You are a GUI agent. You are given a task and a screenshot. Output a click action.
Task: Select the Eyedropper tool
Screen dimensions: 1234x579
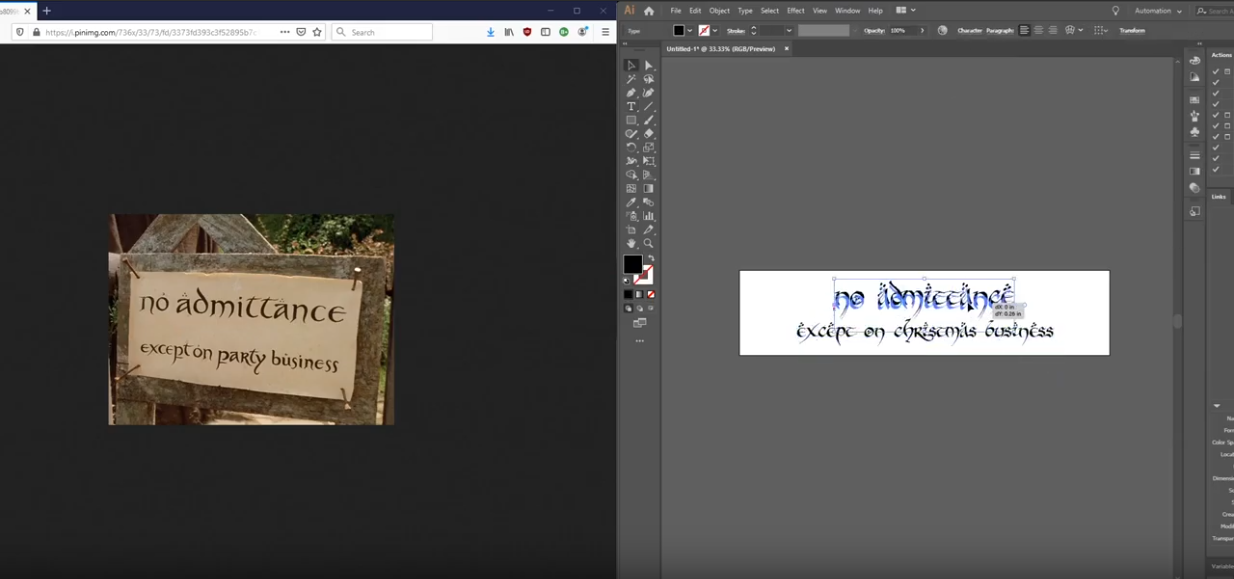click(631, 202)
